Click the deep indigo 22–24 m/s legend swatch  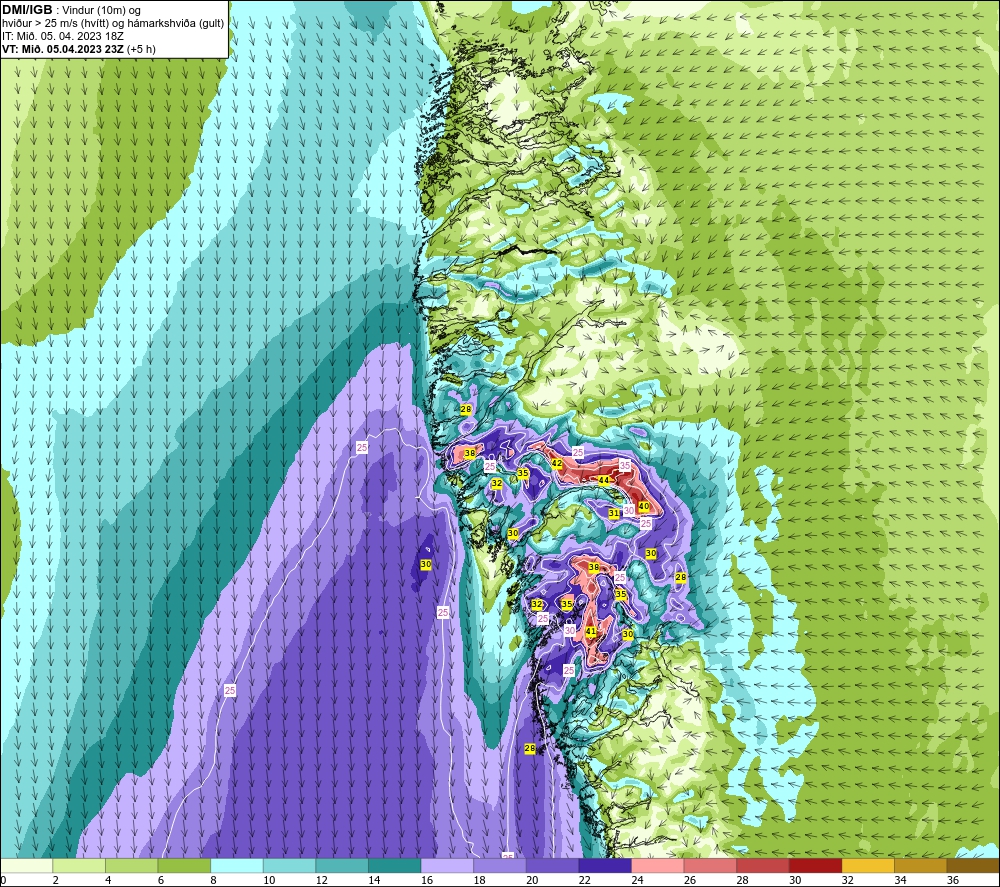(x=605, y=866)
